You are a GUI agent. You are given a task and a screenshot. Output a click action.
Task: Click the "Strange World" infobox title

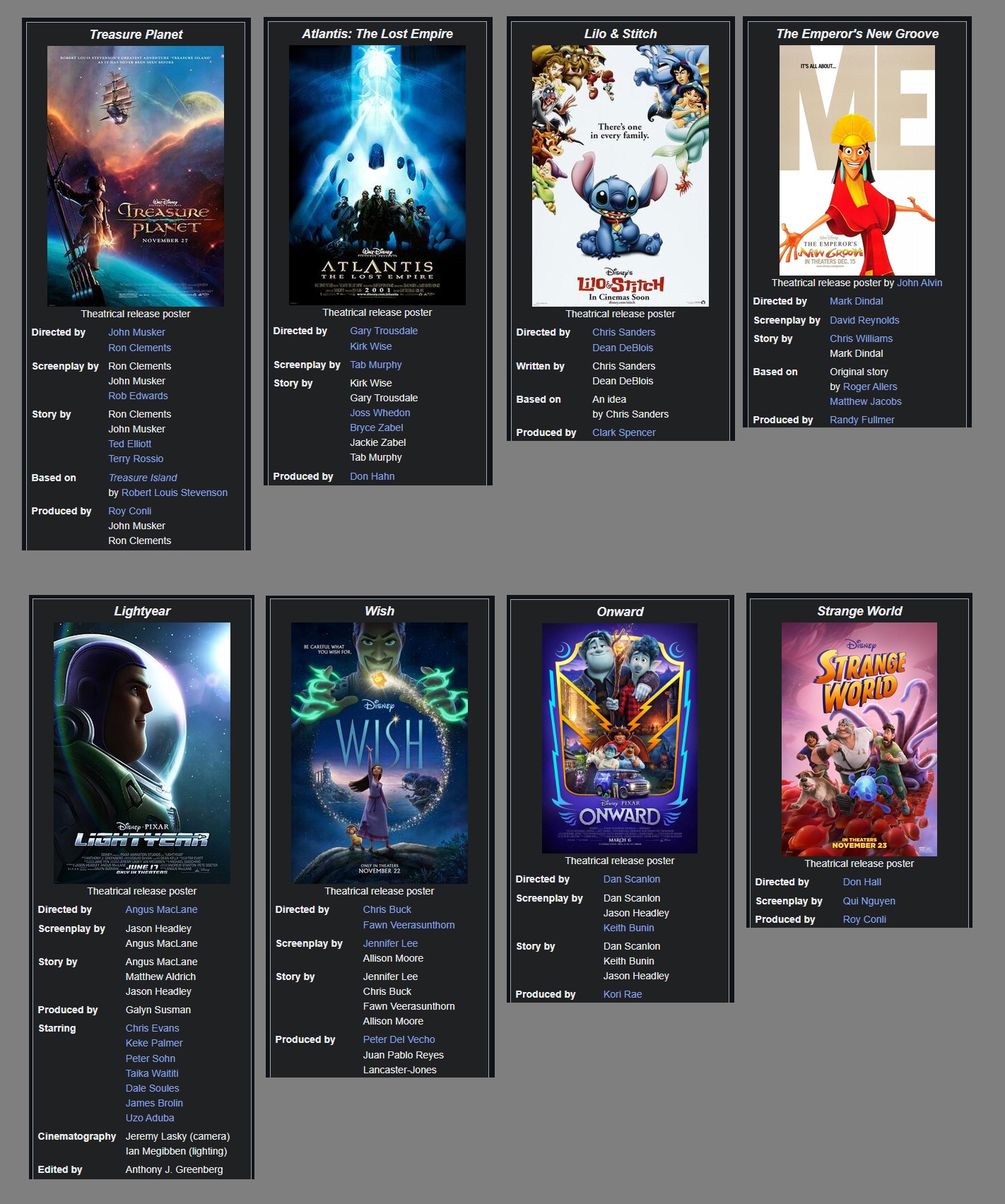click(859, 611)
